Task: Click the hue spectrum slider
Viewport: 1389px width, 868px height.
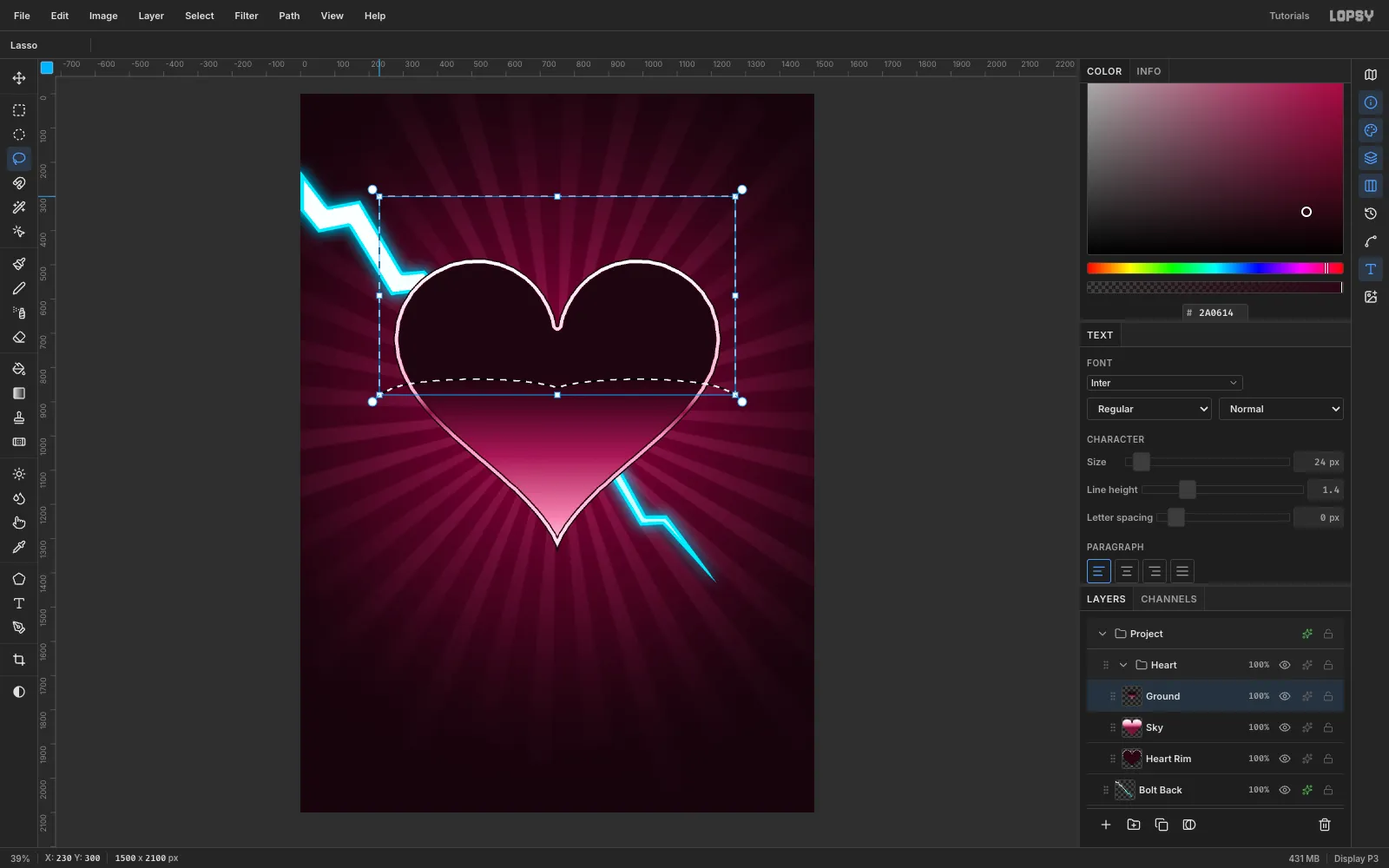Action: (x=1215, y=268)
